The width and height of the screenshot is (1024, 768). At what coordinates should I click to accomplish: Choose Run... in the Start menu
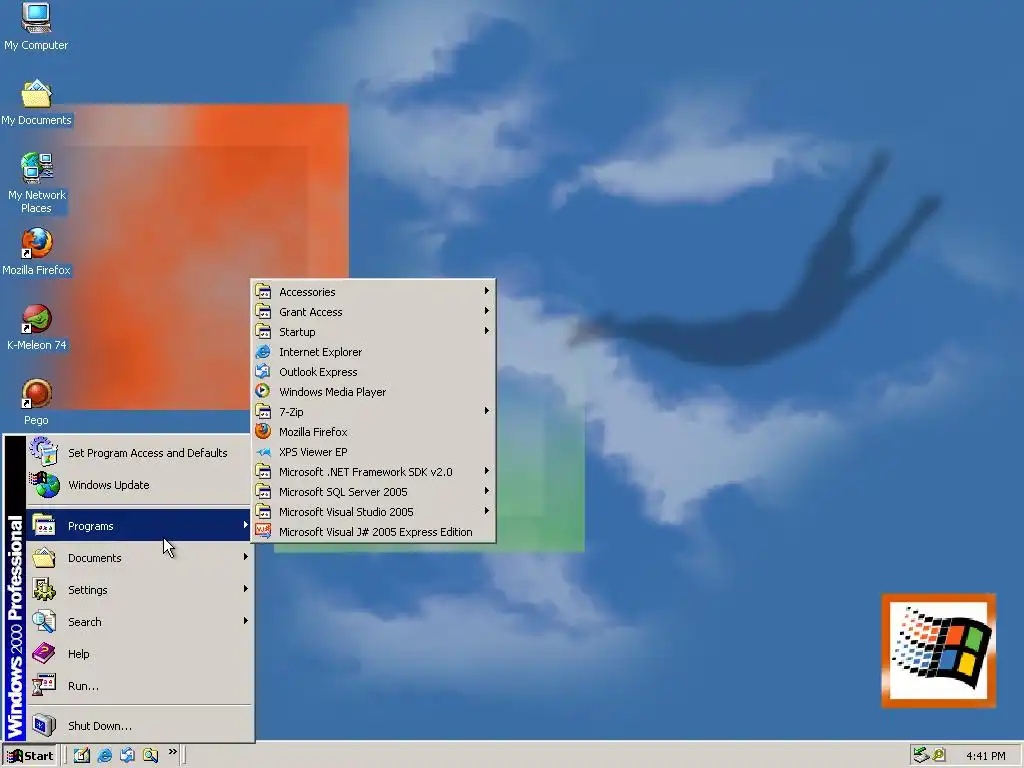click(138, 686)
